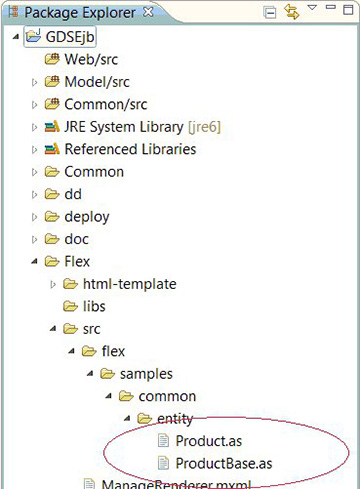
Task: Click the html-template folder icon
Action: (x=71, y=284)
